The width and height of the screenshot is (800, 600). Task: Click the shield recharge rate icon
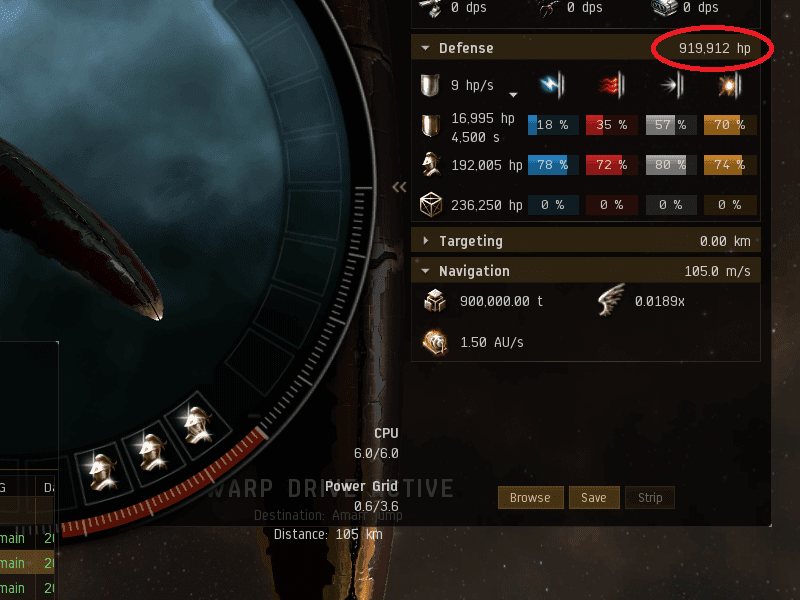pos(430,85)
